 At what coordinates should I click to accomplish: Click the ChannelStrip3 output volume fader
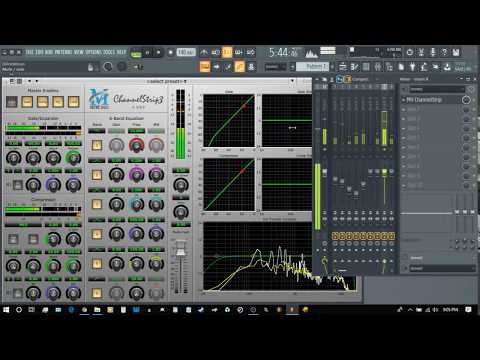click(x=180, y=251)
